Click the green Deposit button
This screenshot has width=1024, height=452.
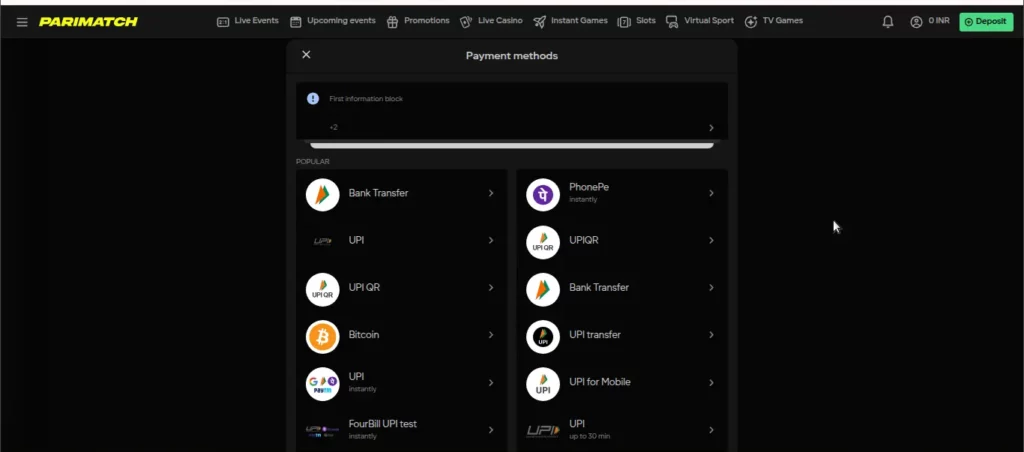(x=986, y=22)
